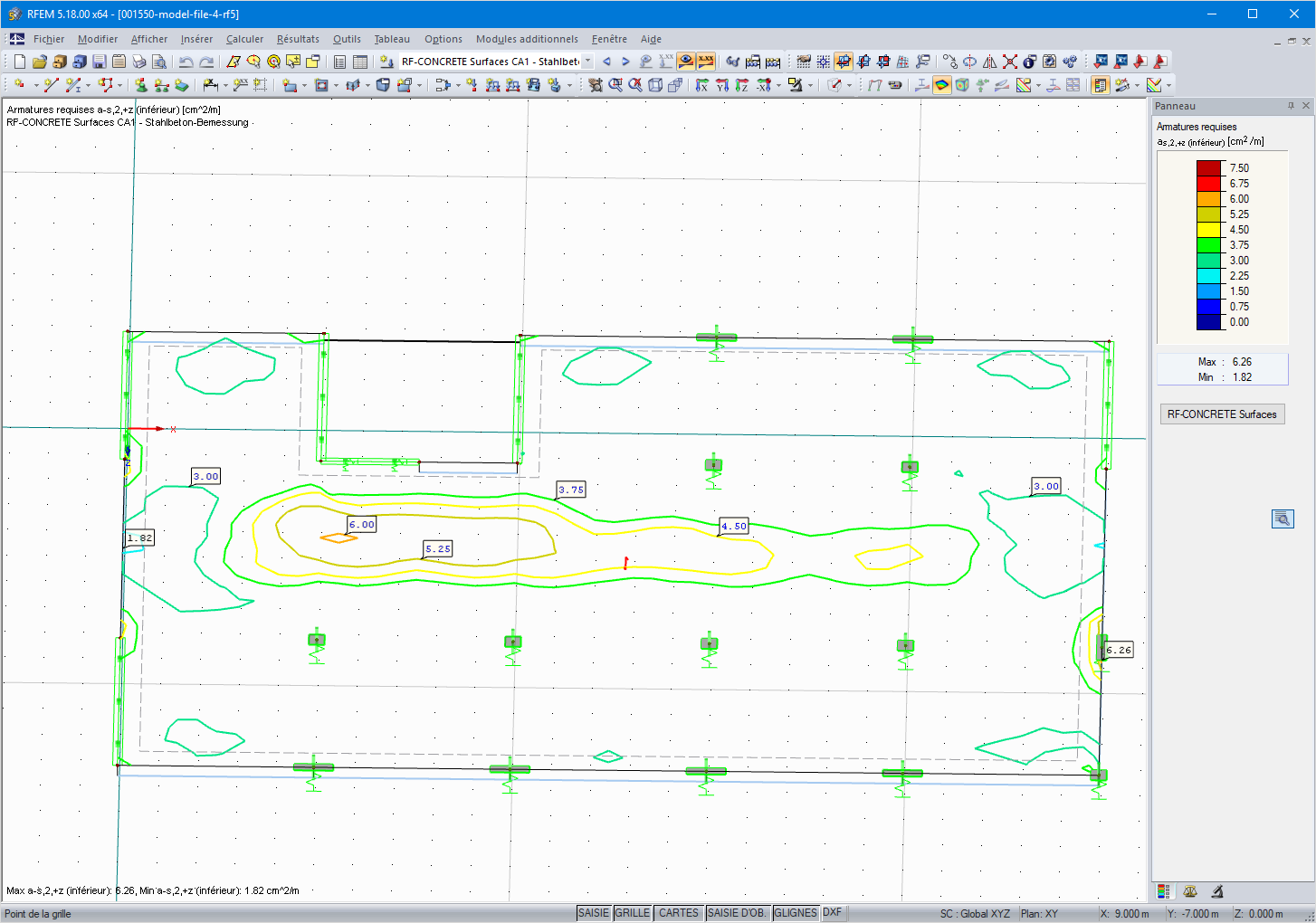Click the 6.00 isoline label
The image size is (1316, 923).
(x=362, y=524)
